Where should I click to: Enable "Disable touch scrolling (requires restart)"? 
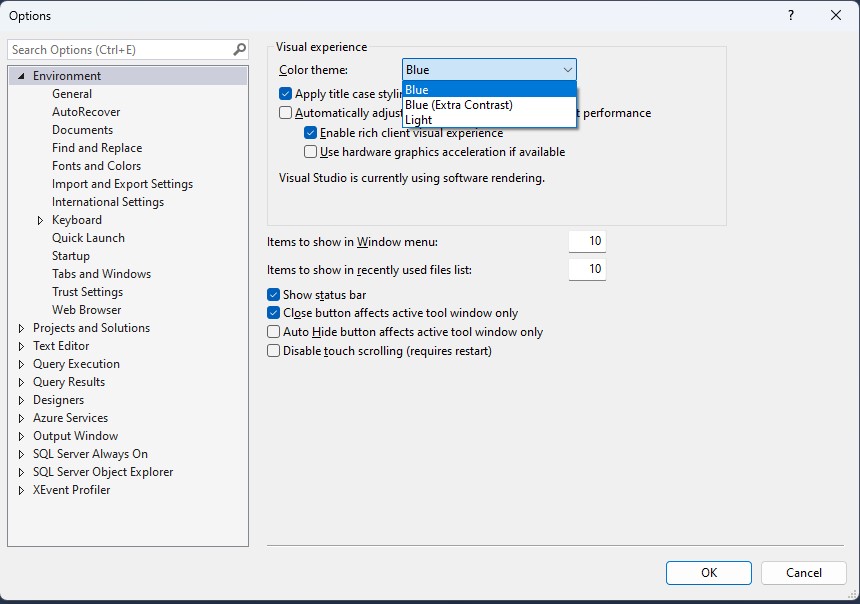coord(273,351)
